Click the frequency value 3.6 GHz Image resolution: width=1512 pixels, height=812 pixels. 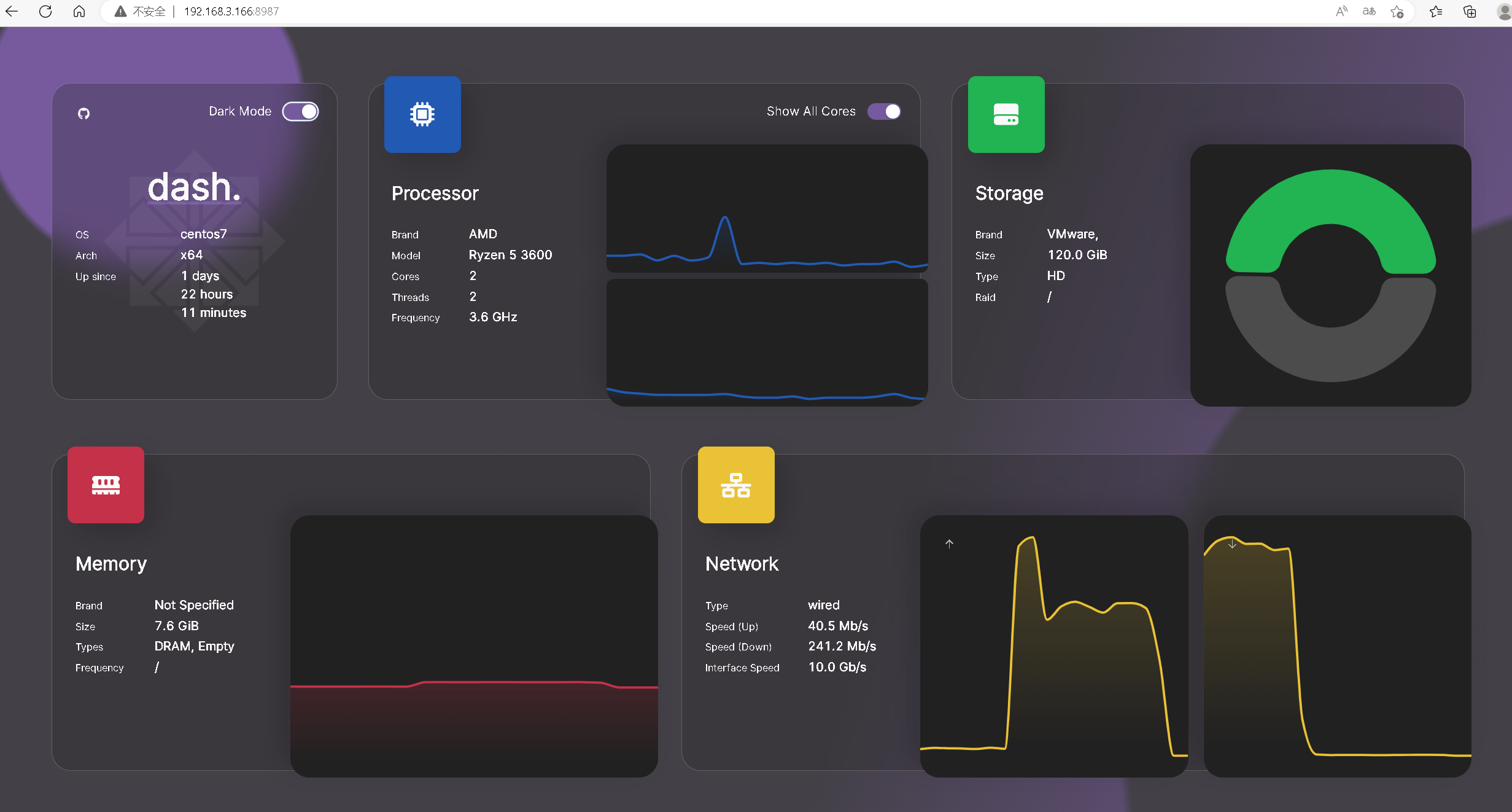493,317
